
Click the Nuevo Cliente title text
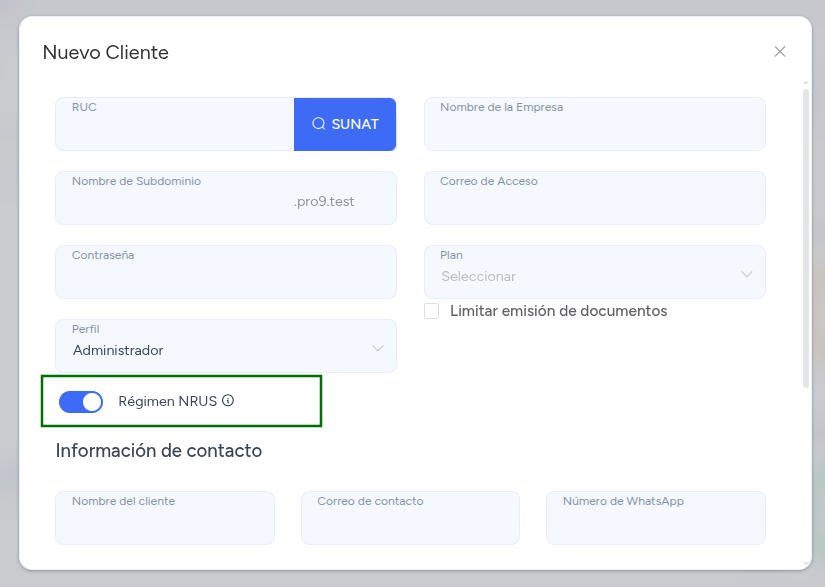coord(106,53)
